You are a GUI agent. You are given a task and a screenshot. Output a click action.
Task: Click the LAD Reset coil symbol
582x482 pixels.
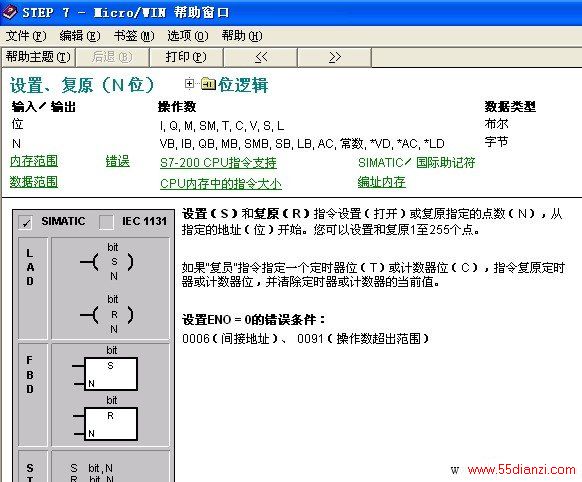point(107,315)
